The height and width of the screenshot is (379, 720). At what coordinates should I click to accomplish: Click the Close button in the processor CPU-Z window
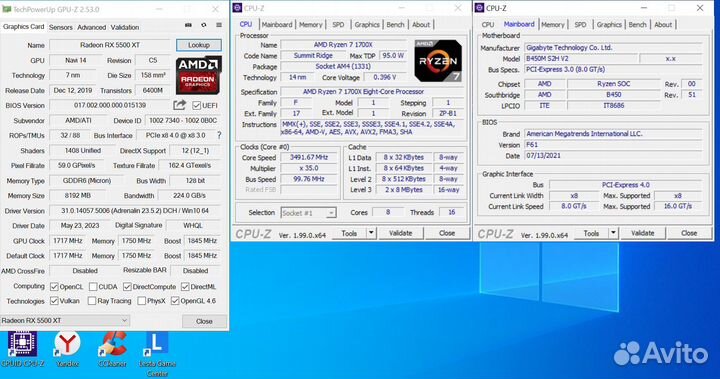pos(447,233)
